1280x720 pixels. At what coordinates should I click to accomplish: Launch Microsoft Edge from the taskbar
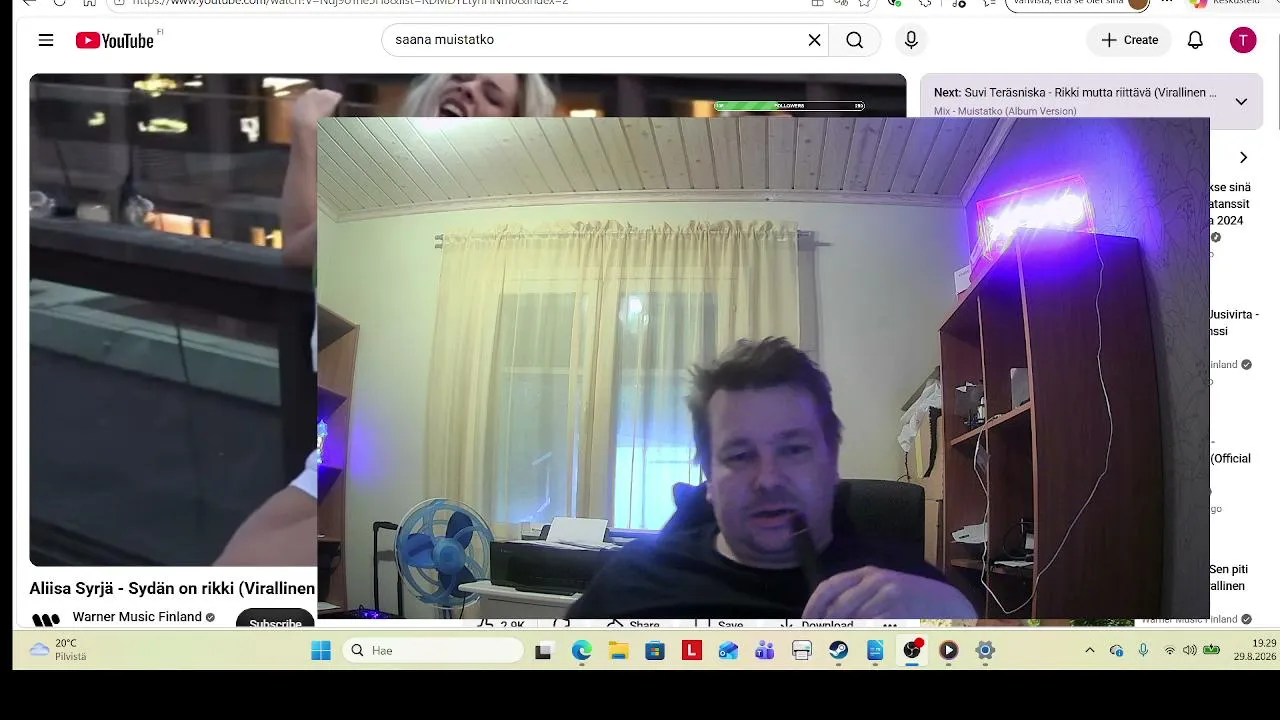[582, 651]
